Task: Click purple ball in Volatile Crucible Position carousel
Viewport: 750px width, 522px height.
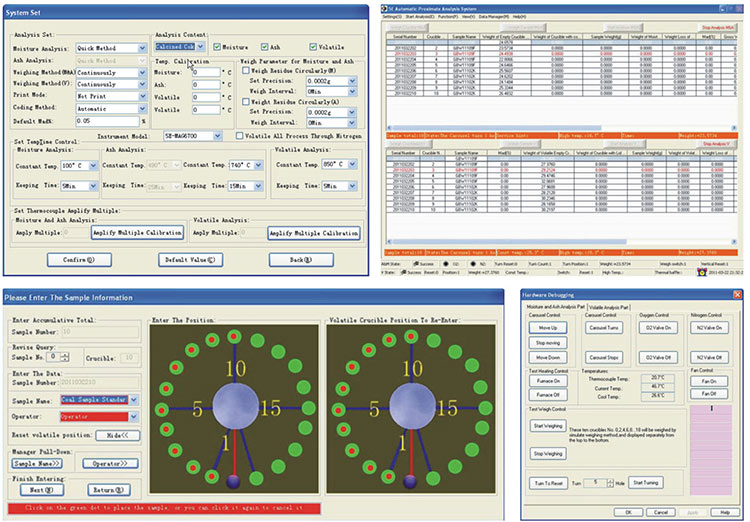Action: (410, 481)
